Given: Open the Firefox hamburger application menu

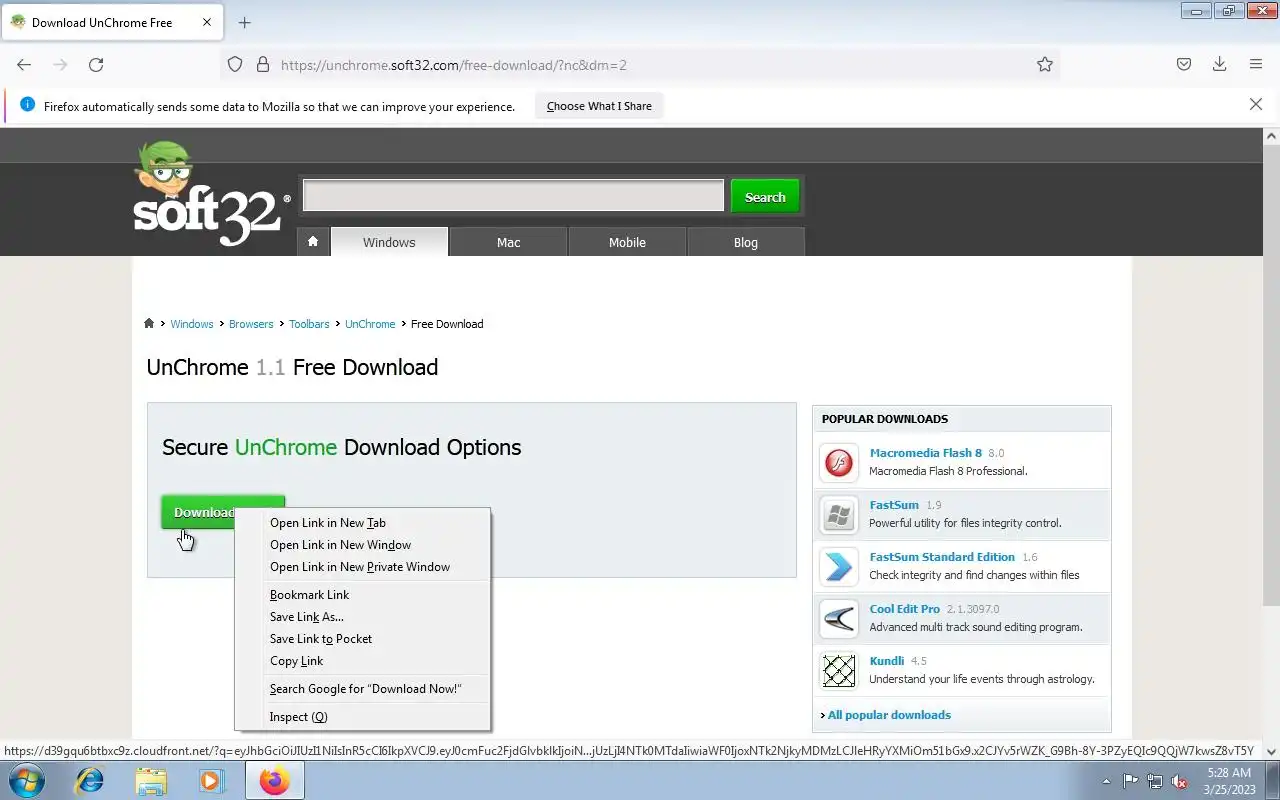Looking at the screenshot, I should click(x=1256, y=64).
